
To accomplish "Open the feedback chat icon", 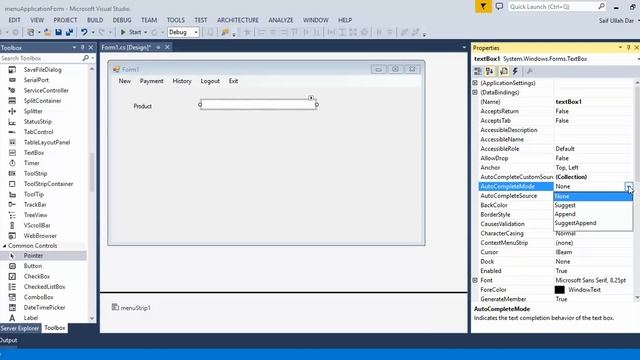I will (499, 7).
